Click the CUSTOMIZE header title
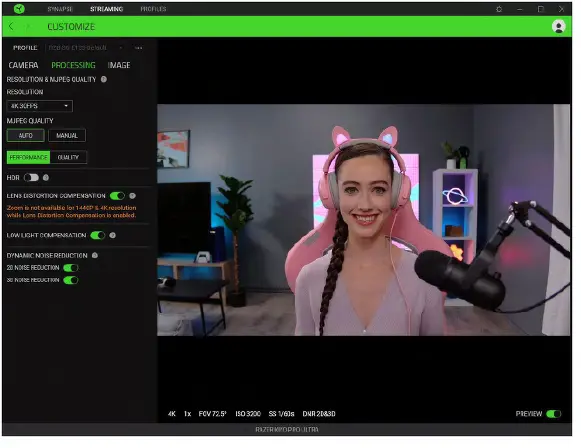 71,27
